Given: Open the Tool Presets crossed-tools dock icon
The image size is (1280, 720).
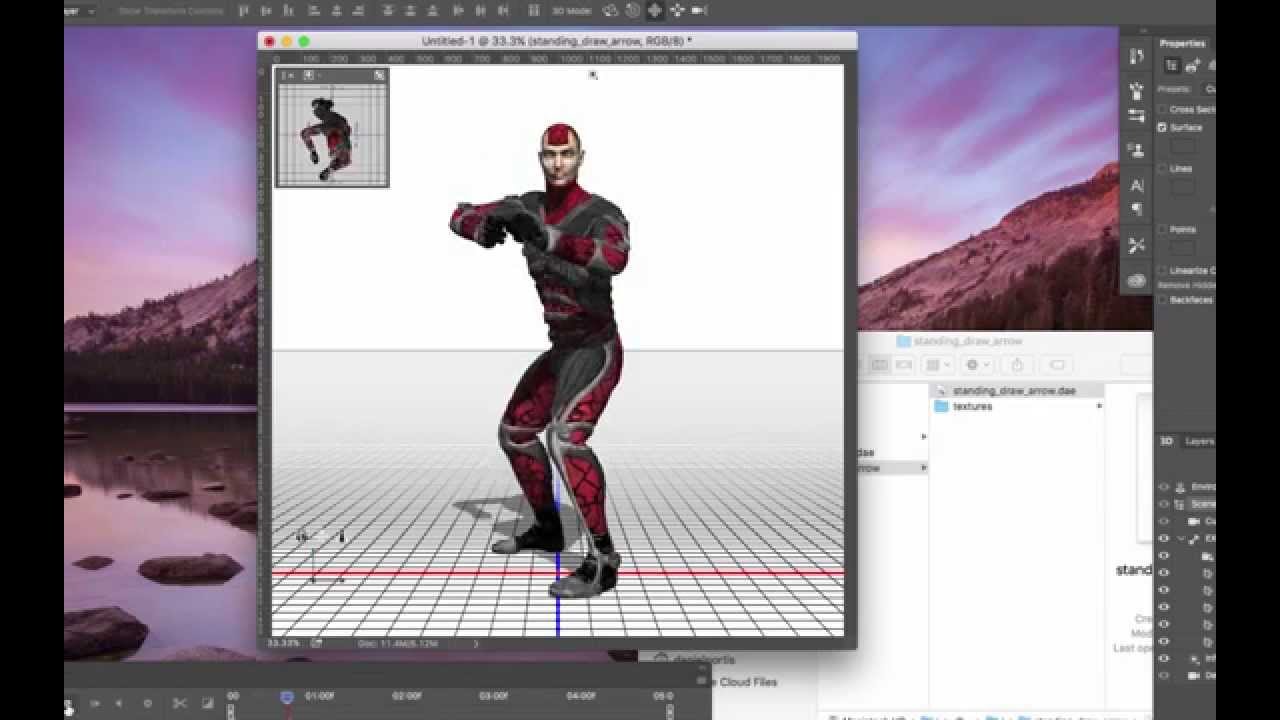Looking at the screenshot, I should click(1136, 245).
